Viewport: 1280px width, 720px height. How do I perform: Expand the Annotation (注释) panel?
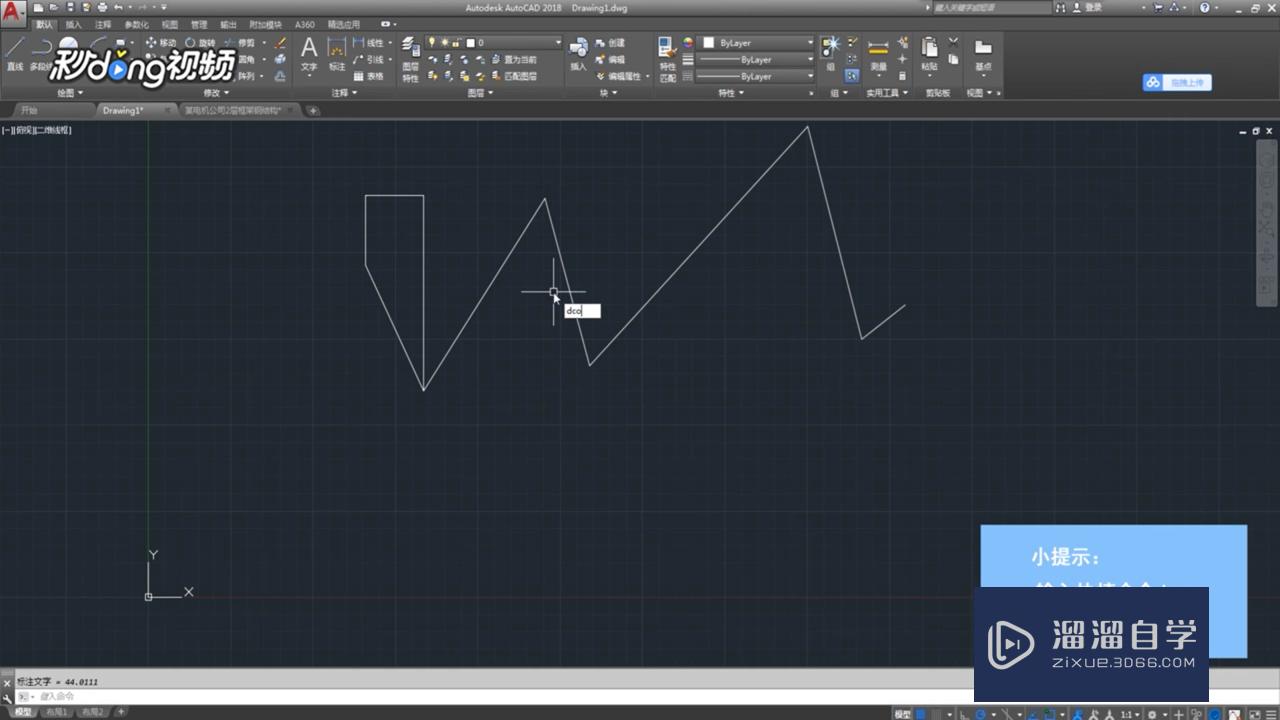pyautogui.click(x=344, y=93)
